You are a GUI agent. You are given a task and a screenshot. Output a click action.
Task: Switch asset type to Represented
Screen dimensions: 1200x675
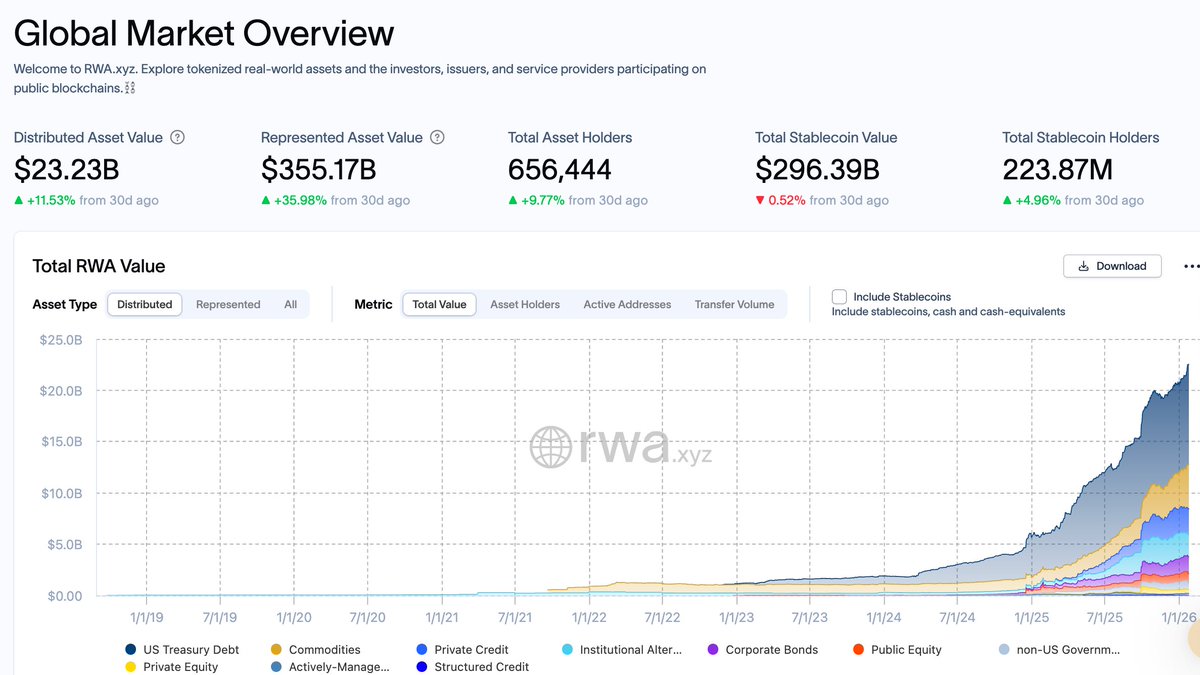tap(228, 304)
